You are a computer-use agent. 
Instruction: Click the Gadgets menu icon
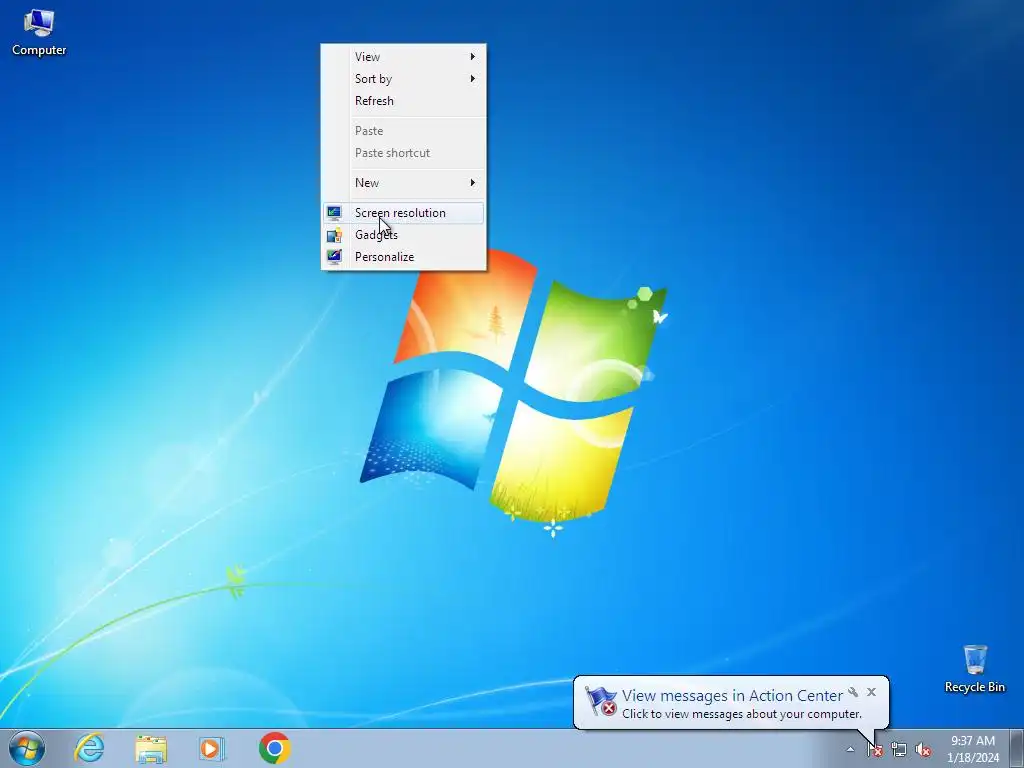pyautogui.click(x=334, y=235)
